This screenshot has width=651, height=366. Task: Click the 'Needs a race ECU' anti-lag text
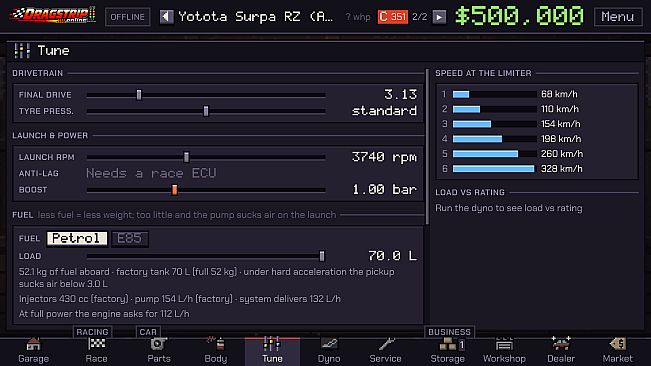[151, 173]
